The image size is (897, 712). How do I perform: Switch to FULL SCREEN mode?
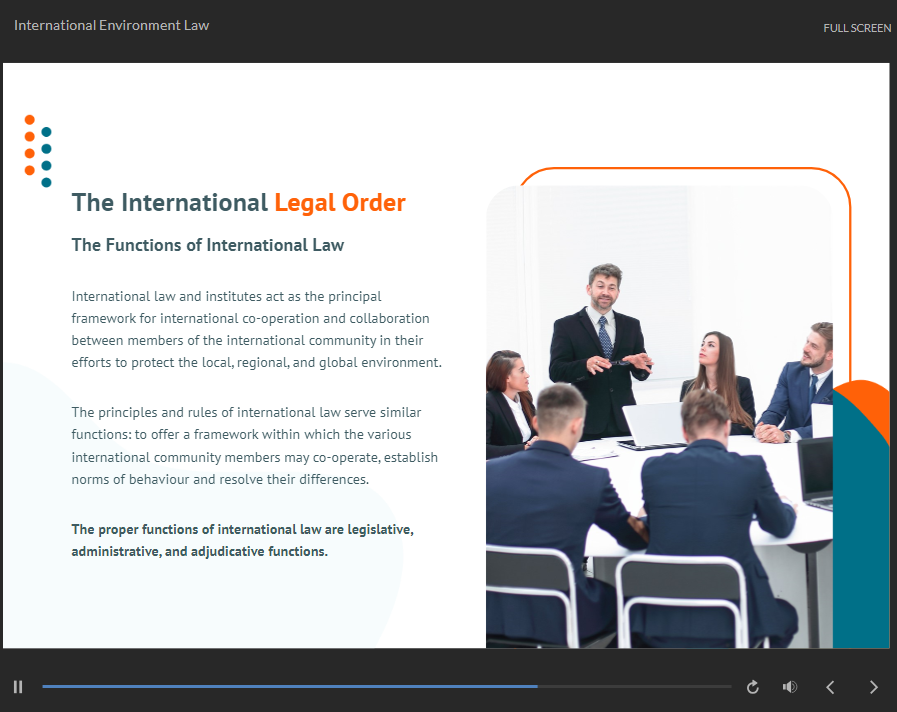pos(857,28)
